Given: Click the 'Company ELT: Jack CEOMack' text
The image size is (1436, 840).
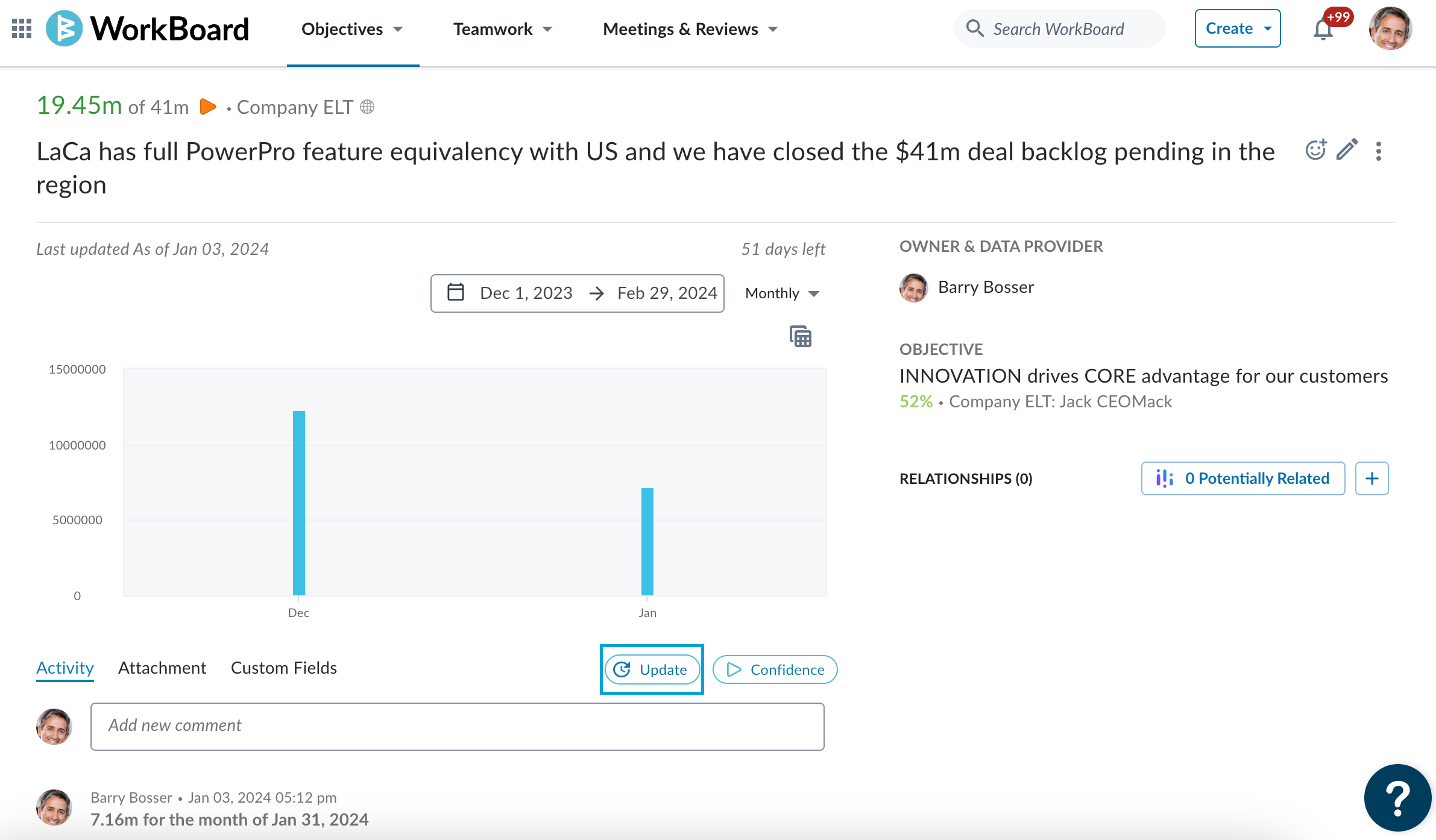Looking at the screenshot, I should pos(1060,401).
